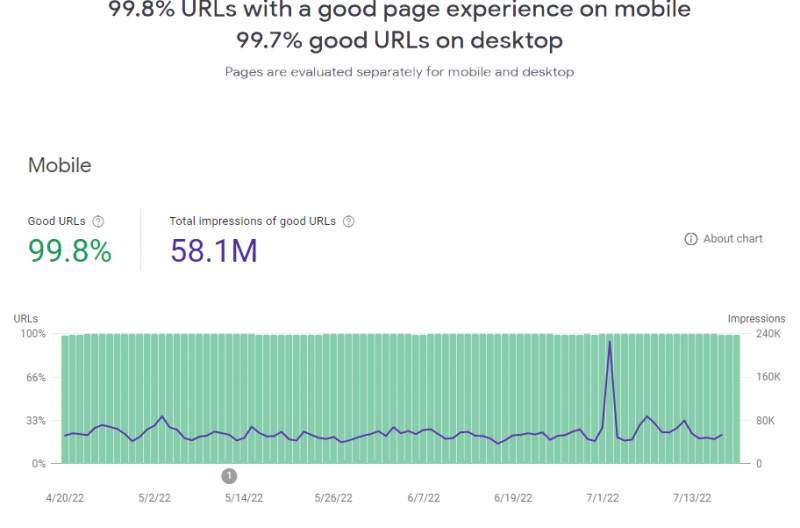Click the first green bar of chart
800x528 pixels.
[x=65, y=400]
